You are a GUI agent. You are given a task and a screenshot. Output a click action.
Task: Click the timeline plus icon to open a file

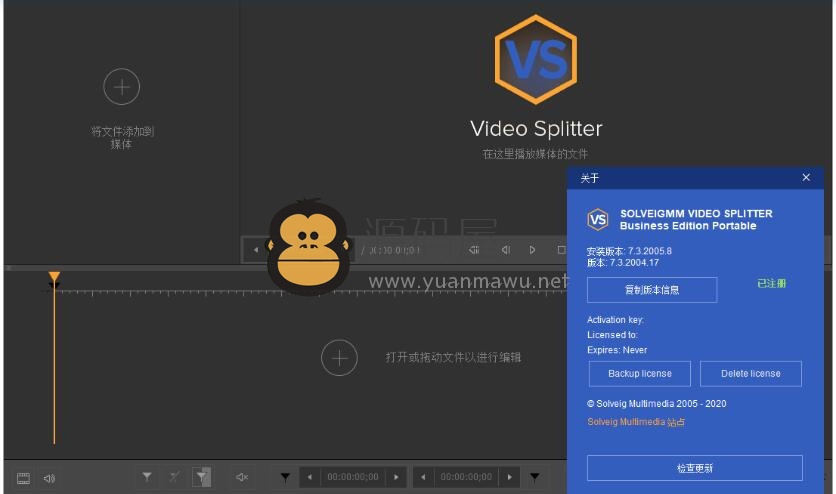(339, 358)
